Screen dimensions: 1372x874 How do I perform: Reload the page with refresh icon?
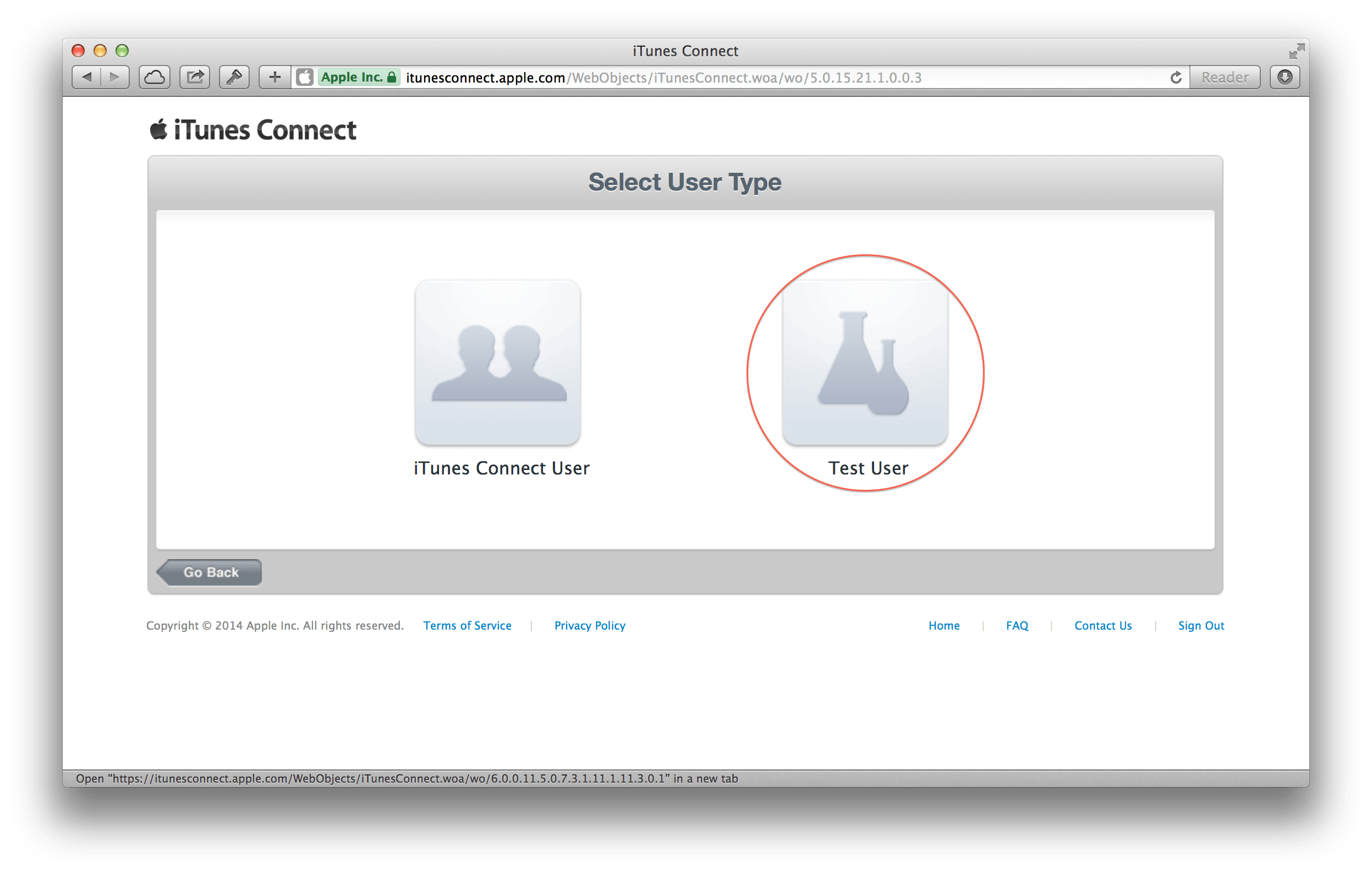pyautogui.click(x=1176, y=78)
